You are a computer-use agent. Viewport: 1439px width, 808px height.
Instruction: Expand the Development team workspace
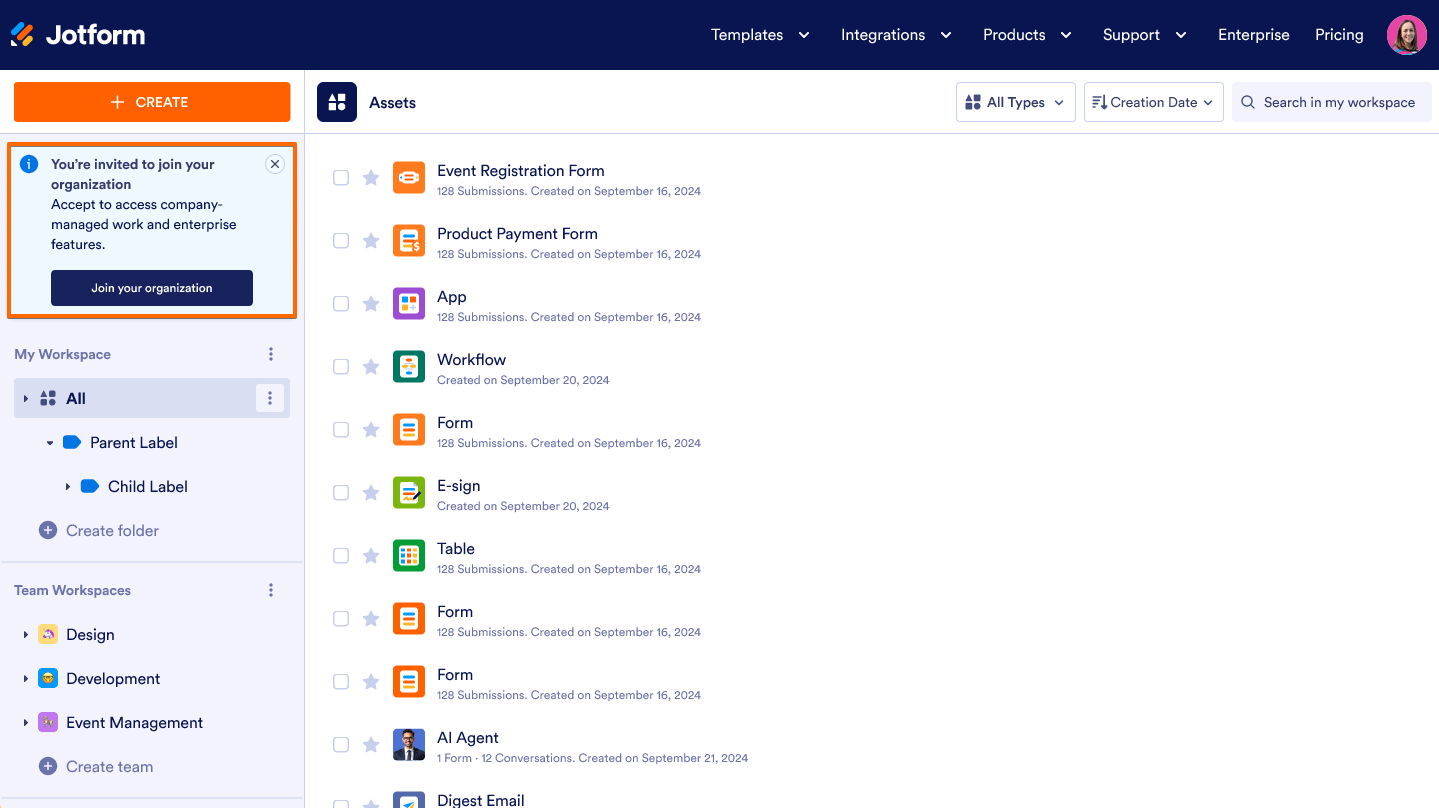pos(26,678)
